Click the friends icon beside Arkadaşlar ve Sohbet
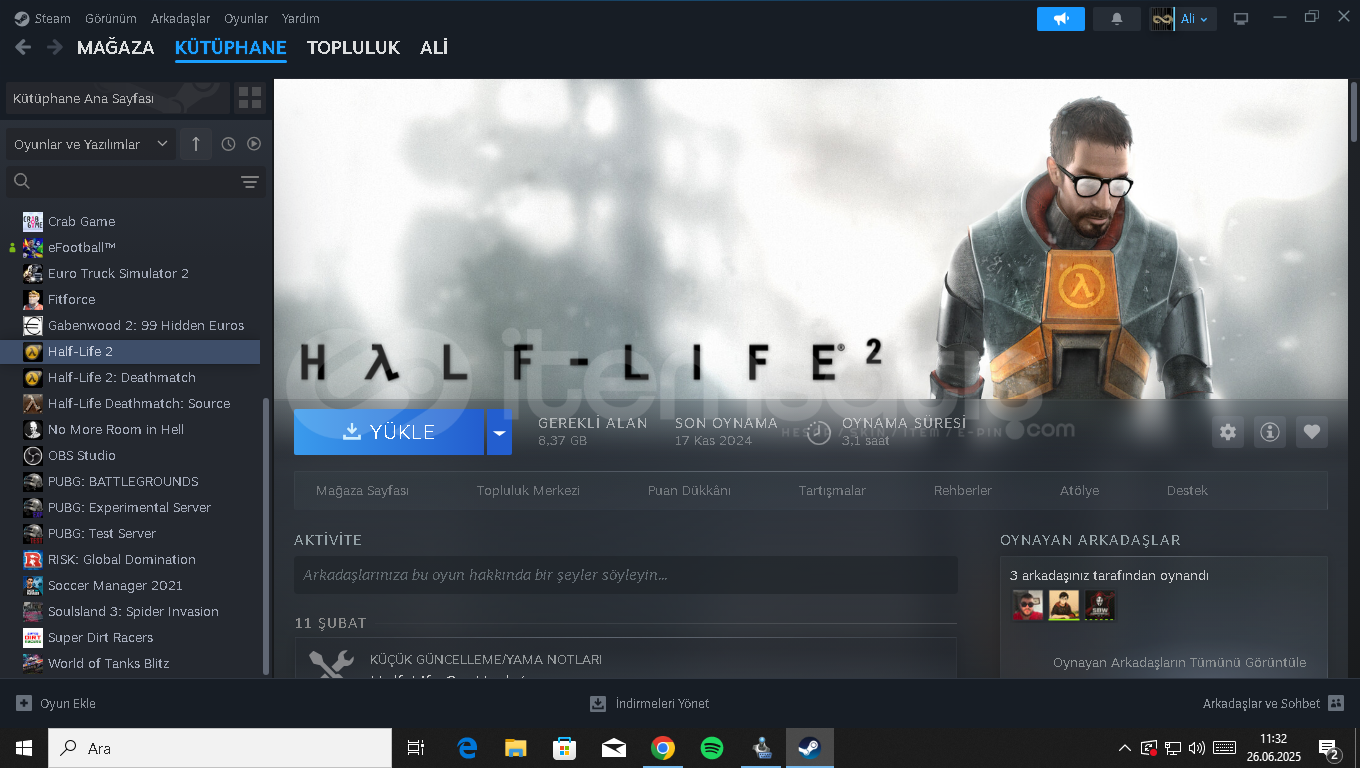1360x768 pixels. click(1336, 703)
